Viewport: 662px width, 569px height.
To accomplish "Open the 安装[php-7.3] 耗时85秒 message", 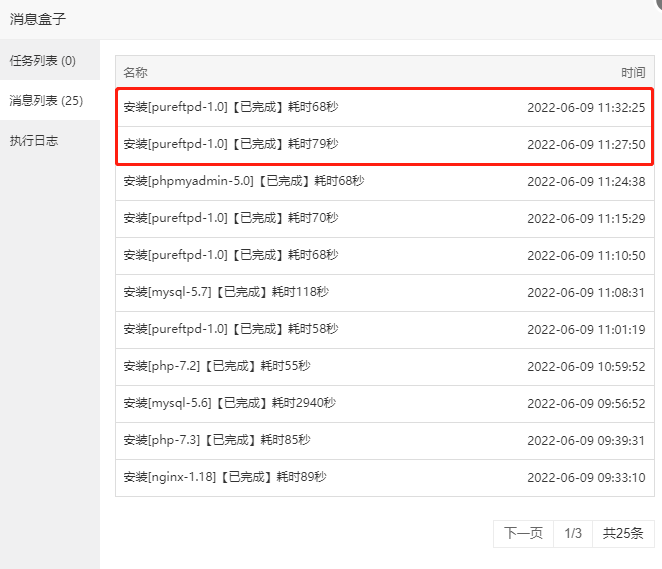I will (x=385, y=441).
